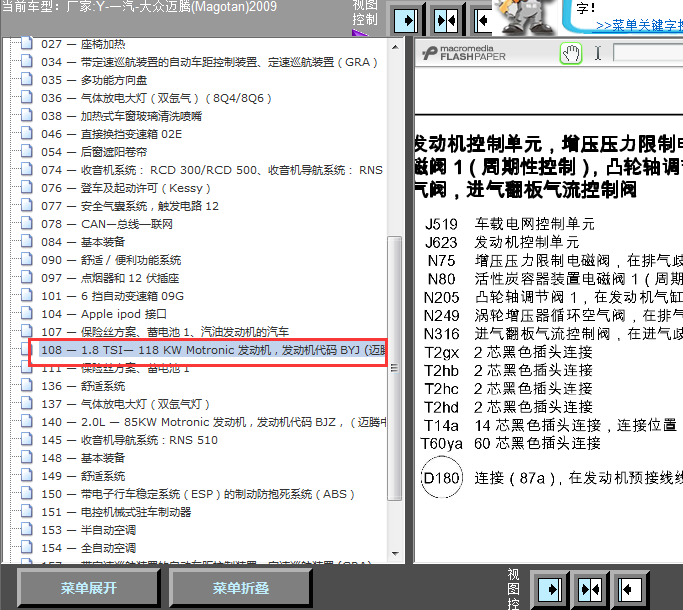Click bottom center-split view control icon

point(590,590)
